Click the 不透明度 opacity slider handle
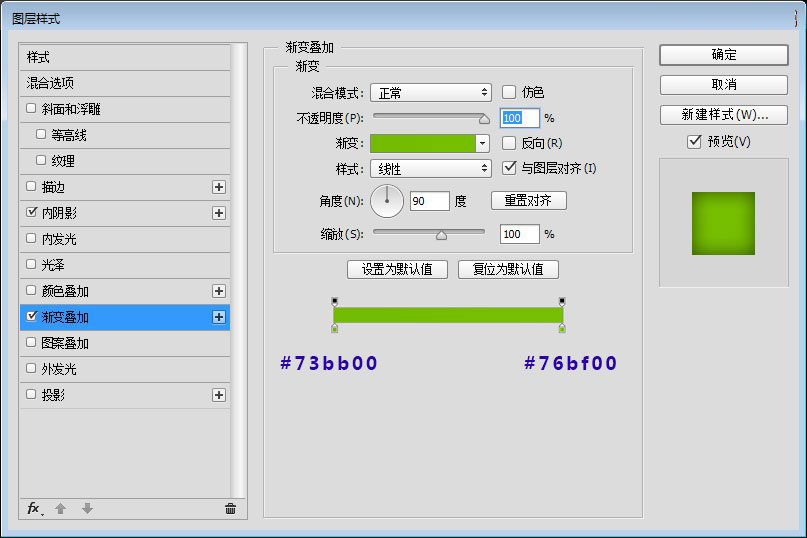Viewport: 807px width, 538px height. tap(484, 118)
